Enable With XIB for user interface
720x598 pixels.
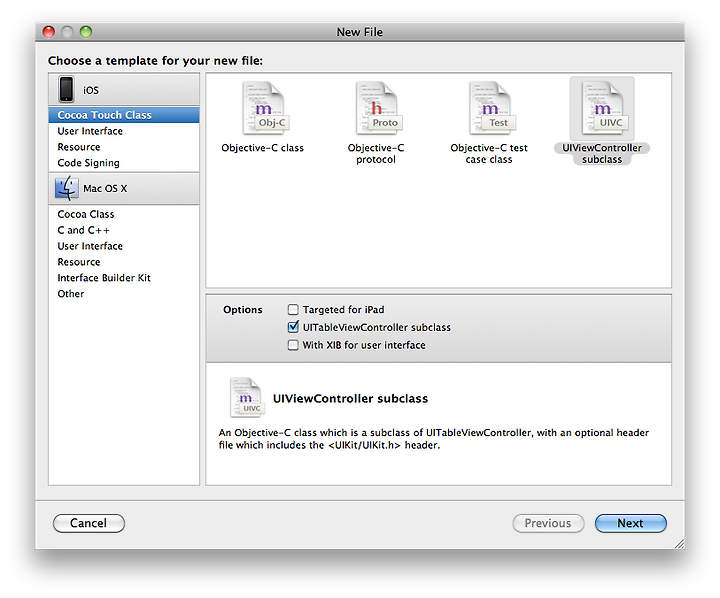(x=292, y=344)
